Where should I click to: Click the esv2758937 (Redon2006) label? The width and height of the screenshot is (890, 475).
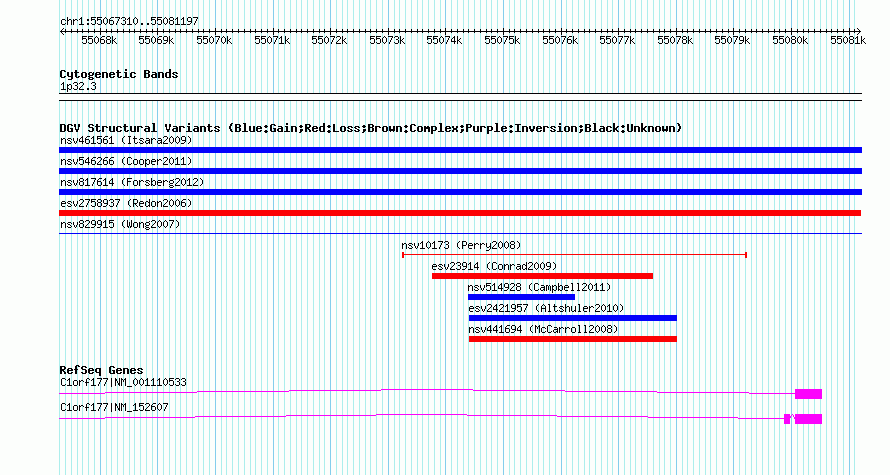pyautogui.click(x=126, y=203)
